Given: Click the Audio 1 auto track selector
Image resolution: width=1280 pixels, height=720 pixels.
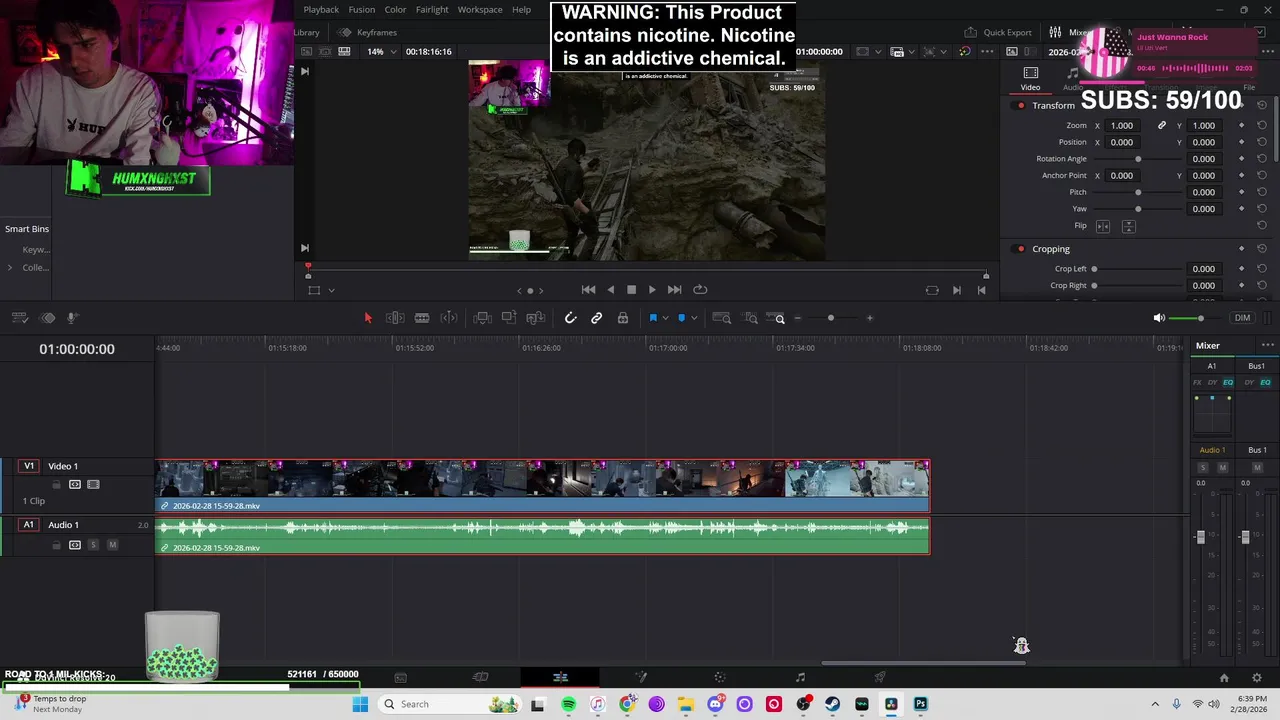Looking at the screenshot, I should (x=75, y=545).
